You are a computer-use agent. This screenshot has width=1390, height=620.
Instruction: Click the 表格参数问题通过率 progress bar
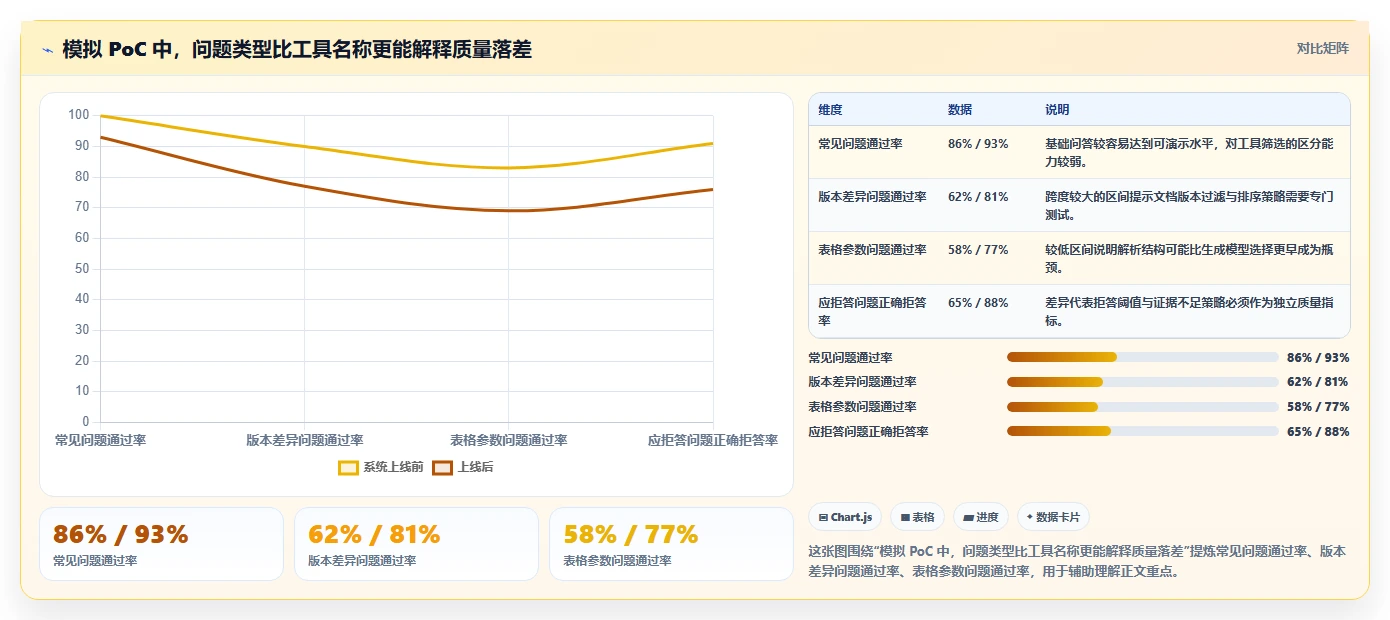tap(1143, 407)
